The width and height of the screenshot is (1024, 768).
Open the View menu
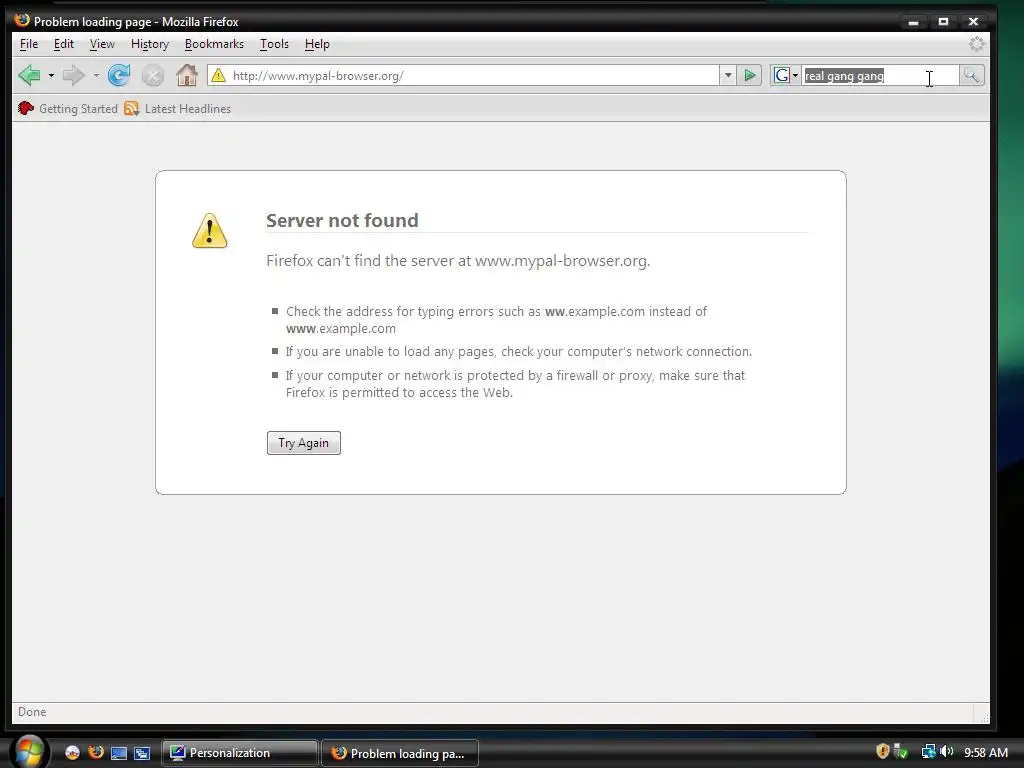pos(102,44)
